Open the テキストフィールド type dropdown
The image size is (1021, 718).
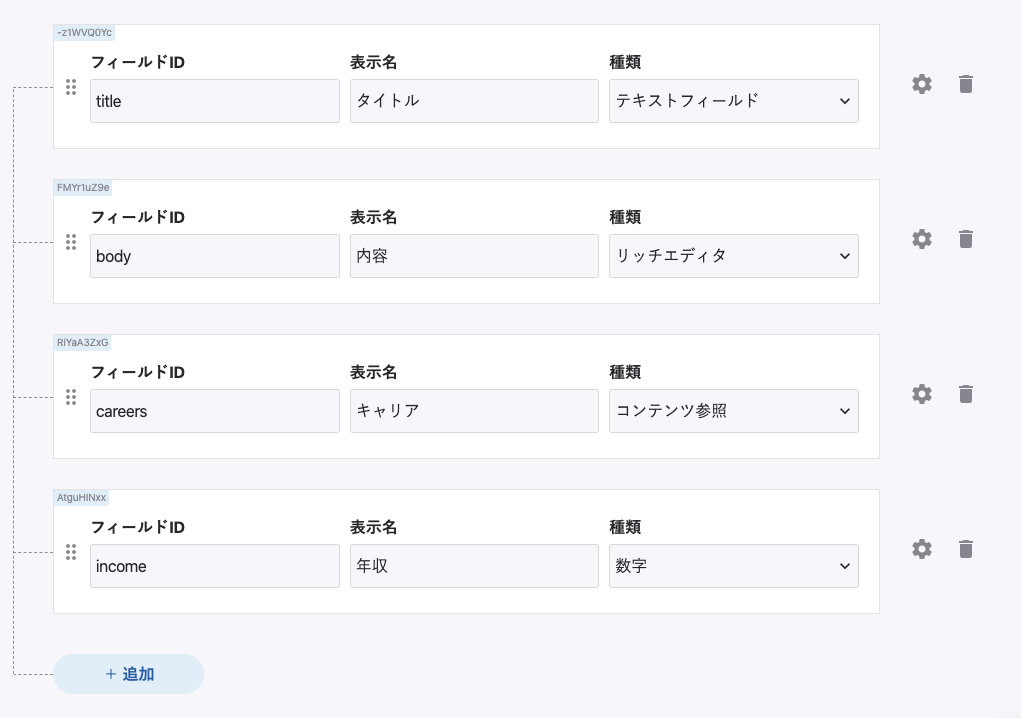[733, 101]
